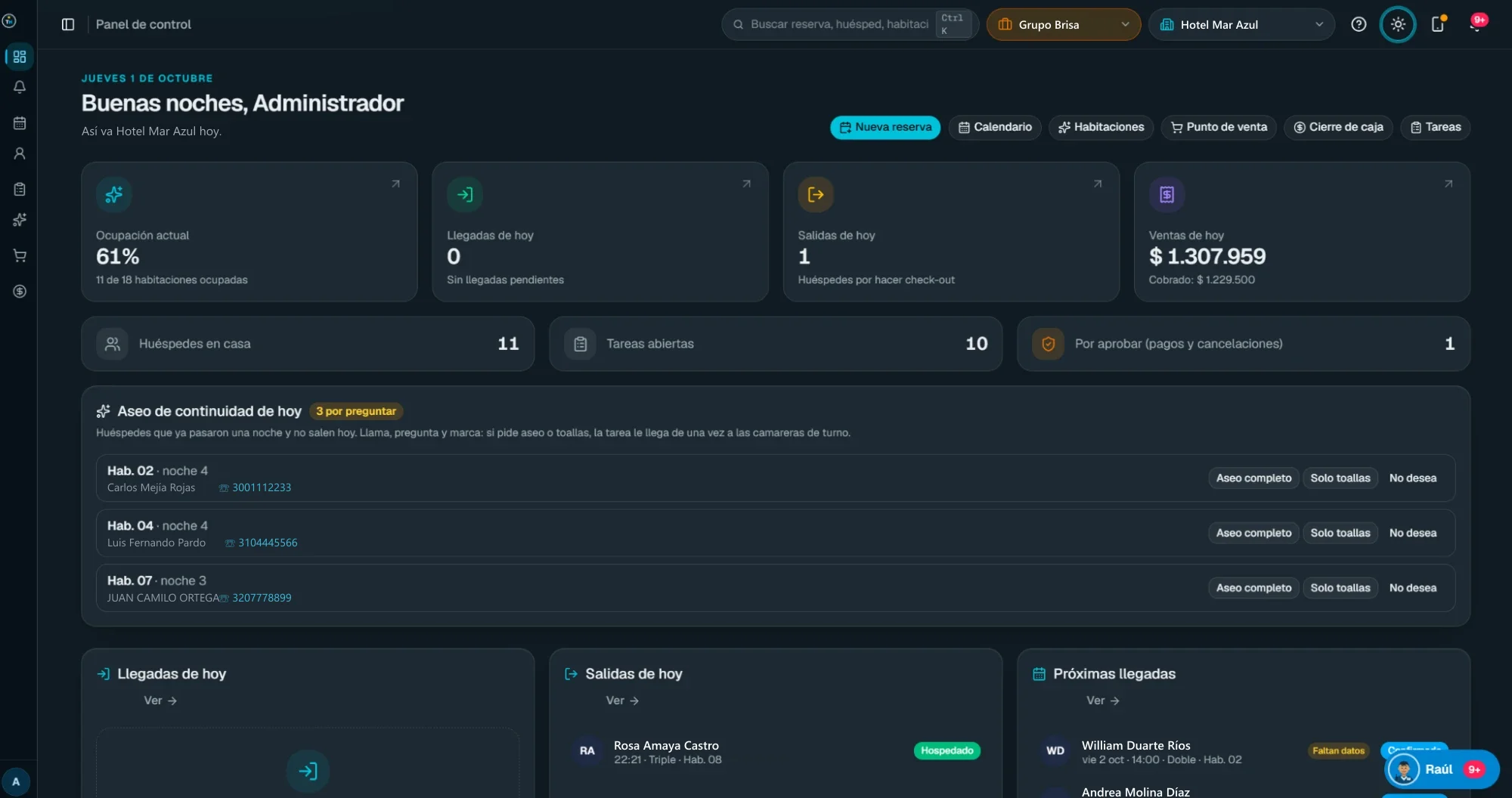
Task: Select Aseo completo for Hab. 07
Action: (1253, 588)
